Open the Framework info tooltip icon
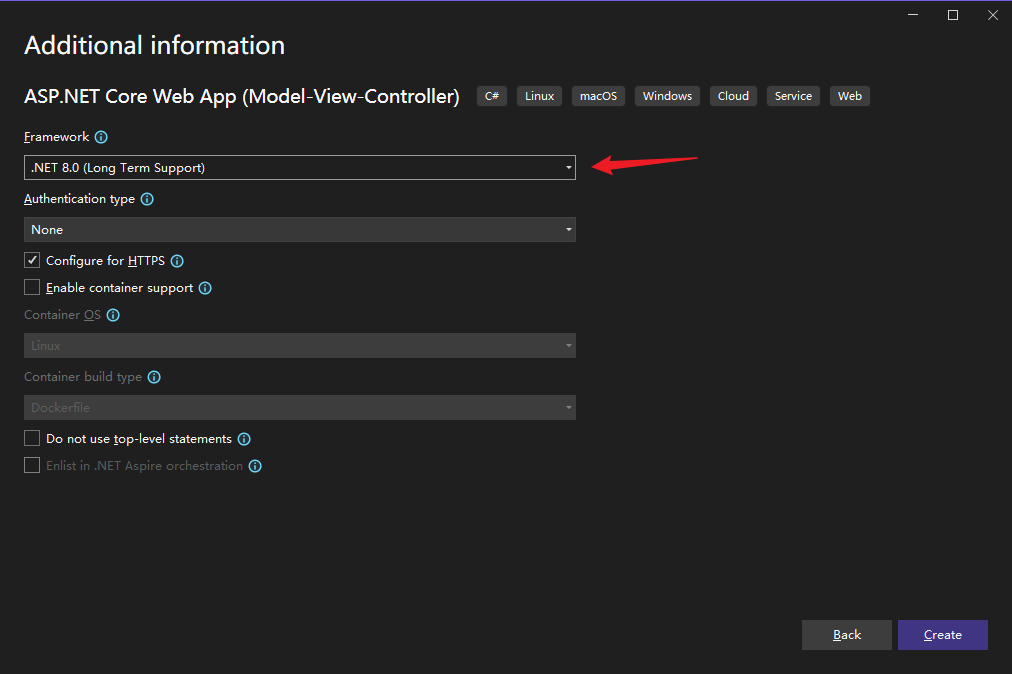Viewport: 1012px width, 674px height. click(x=101, y=137)
